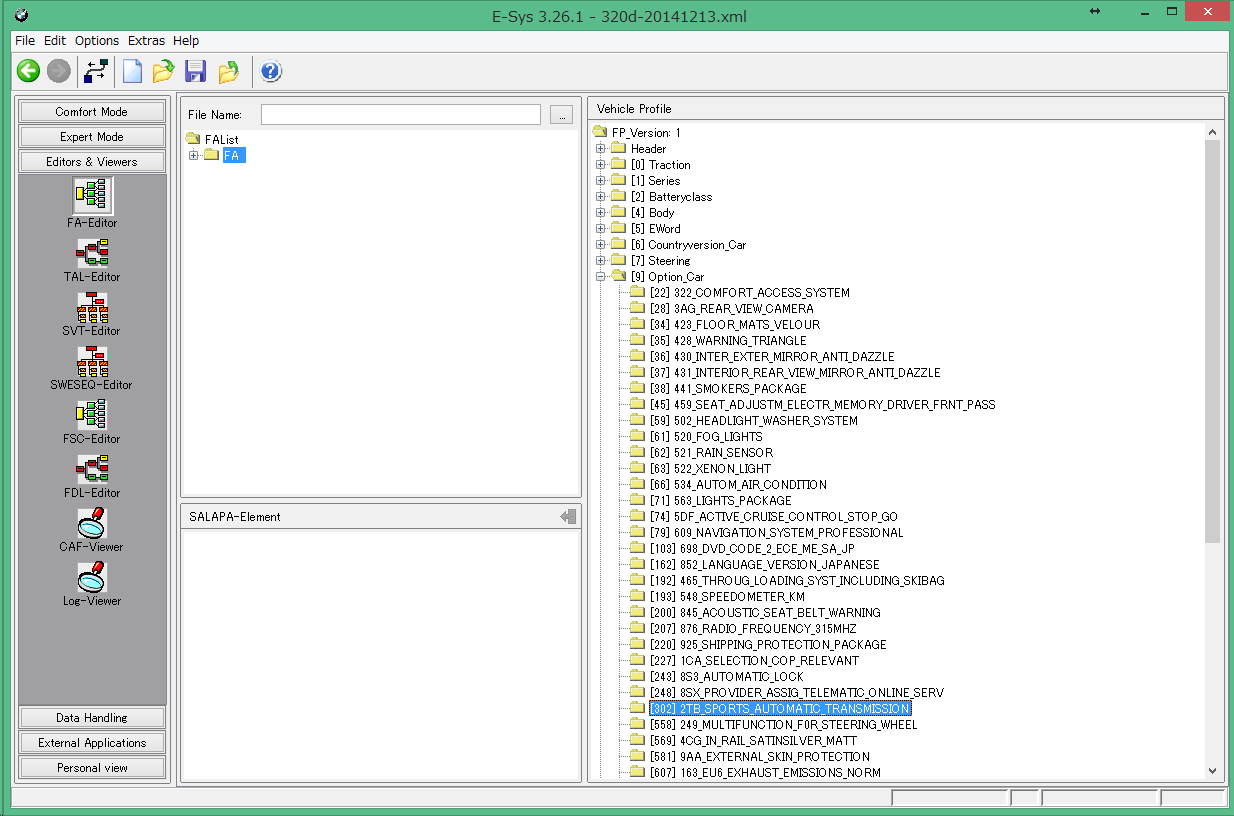The image size is (1234, 816).
Task: Expand the [5] EWord node
Action: tap(601, 228)
